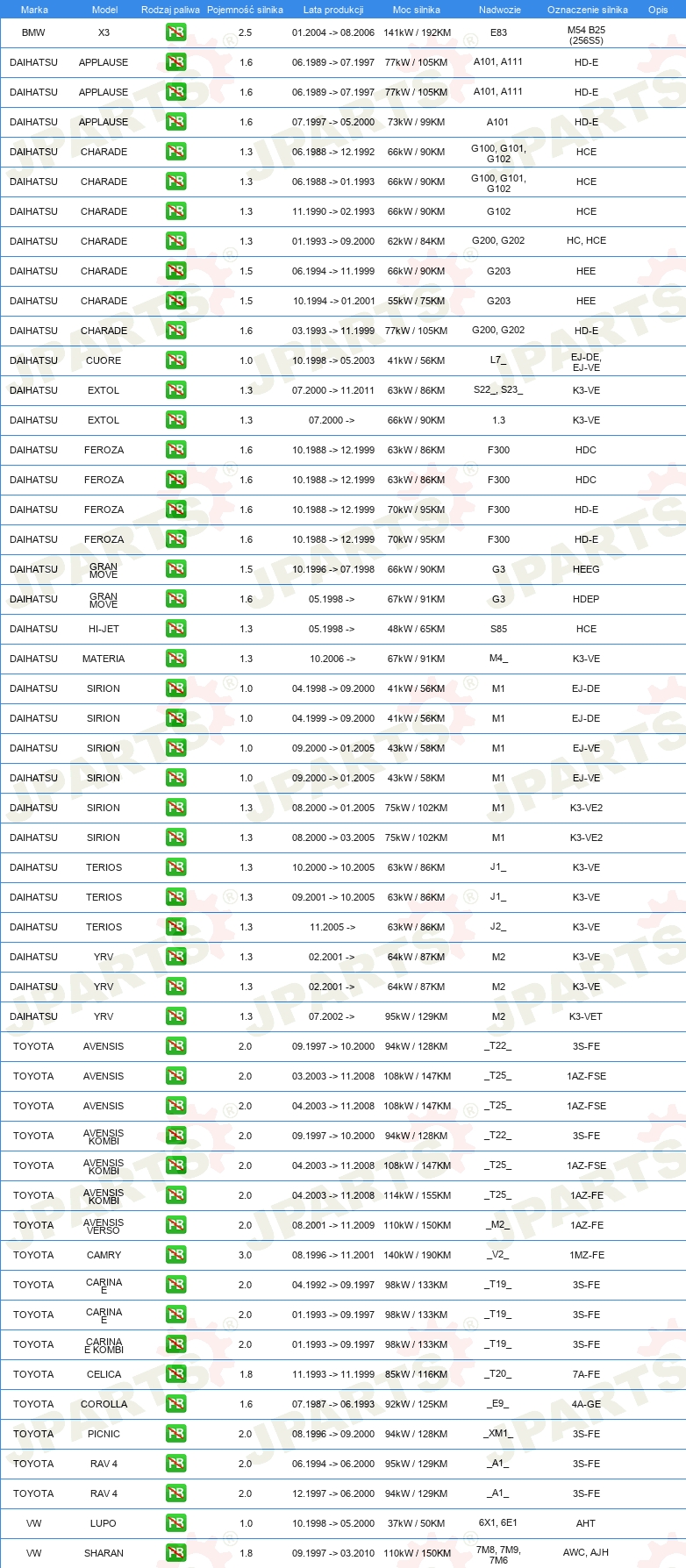The image size is (686, 1568).
Task: Click the fuel icon in the VW SHARAN row
Action: (175, 1553)
